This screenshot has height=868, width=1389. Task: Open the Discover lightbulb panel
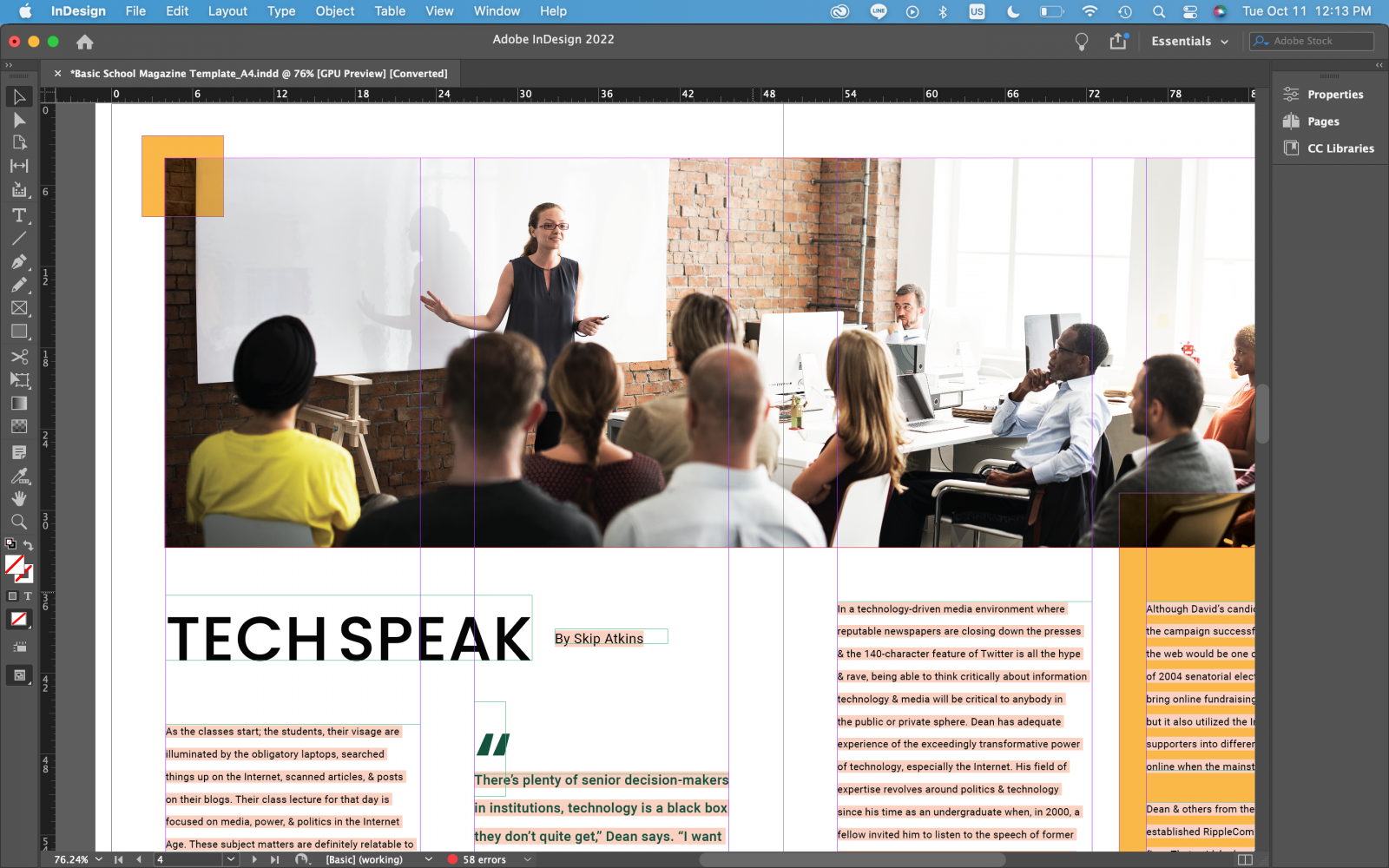click(1082, 42)
